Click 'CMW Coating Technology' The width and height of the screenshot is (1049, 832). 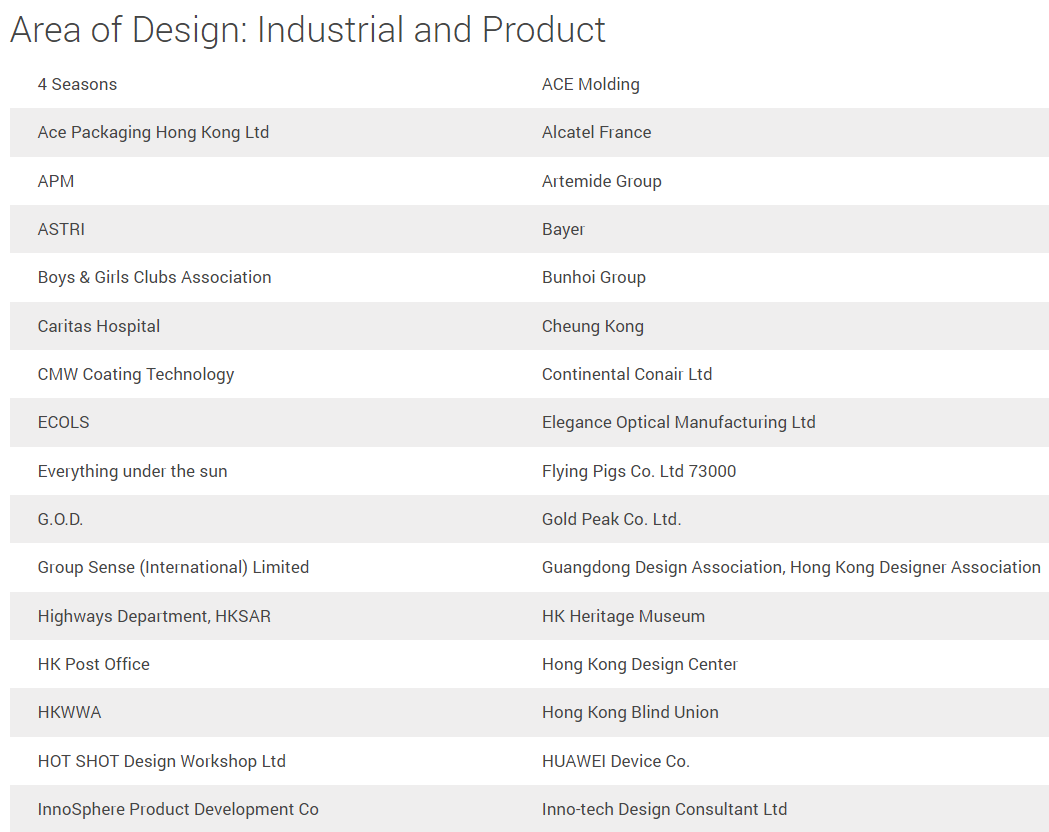coord(136,375)
